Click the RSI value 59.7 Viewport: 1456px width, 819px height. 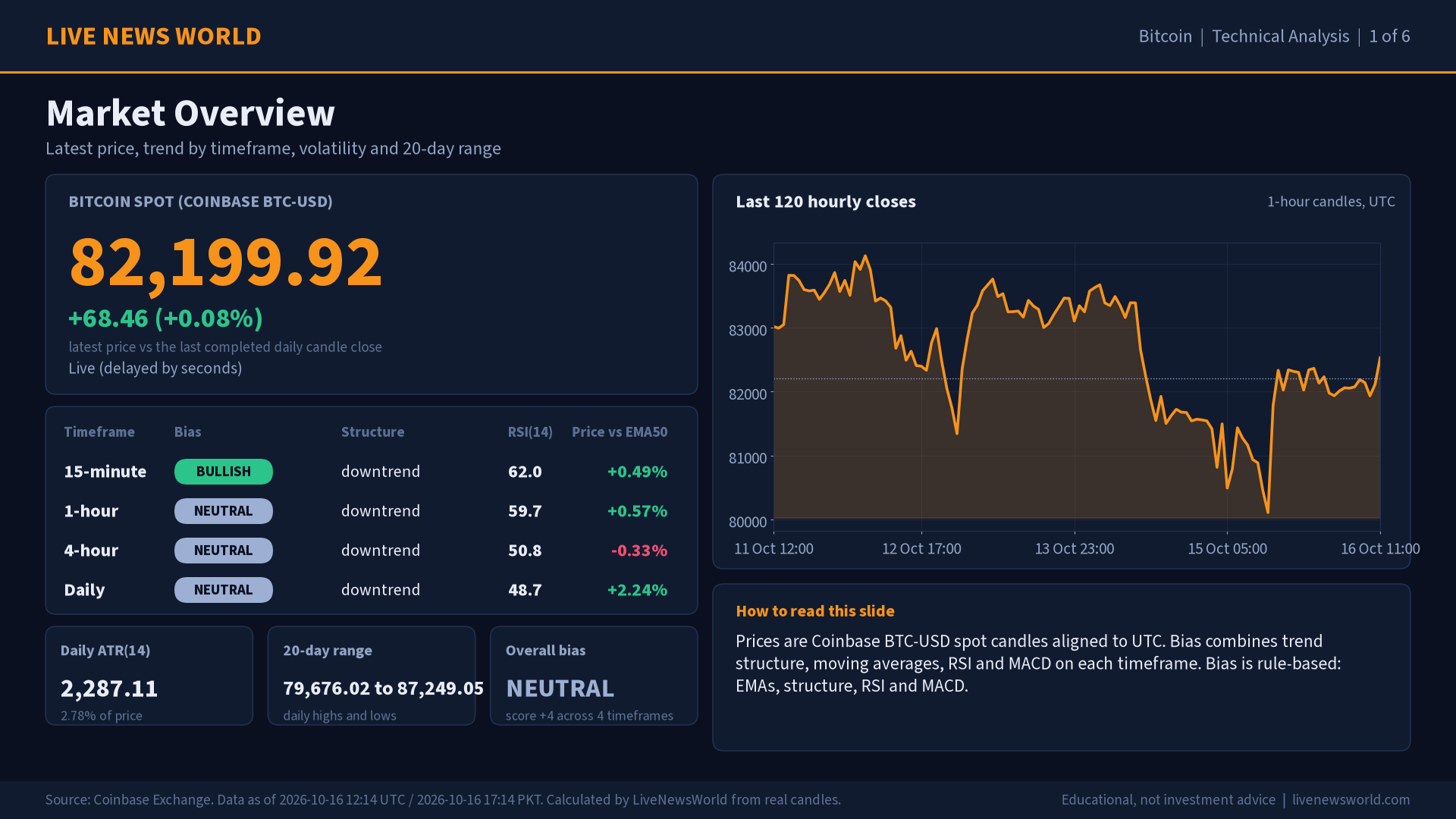coord(525,511)
